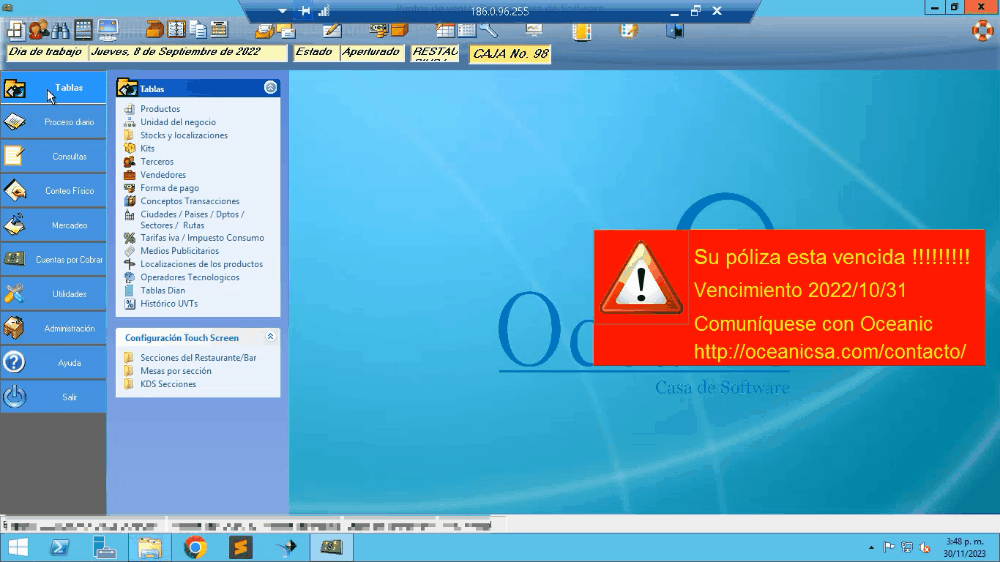Open the Proceso diario menu
The image size is (1000, 562).
coord(54,122)
